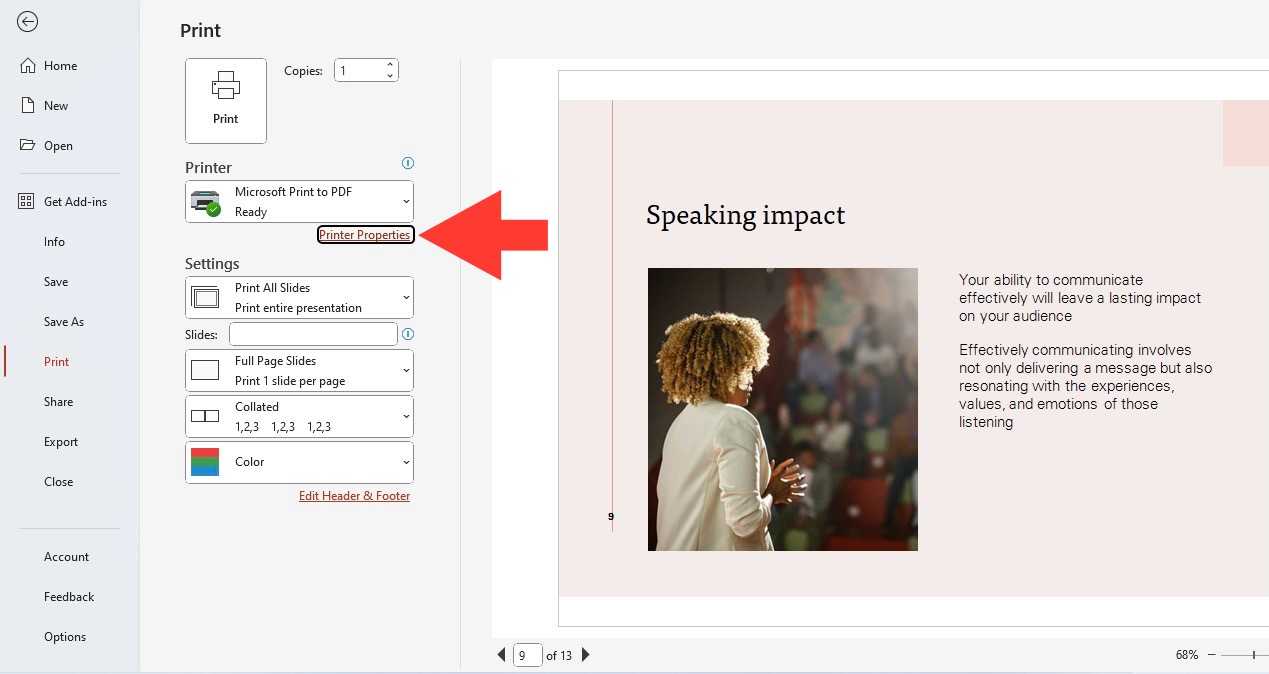Click the Slides range input field
This screenshot has width=1269, height=674.
tap(314, 334)
